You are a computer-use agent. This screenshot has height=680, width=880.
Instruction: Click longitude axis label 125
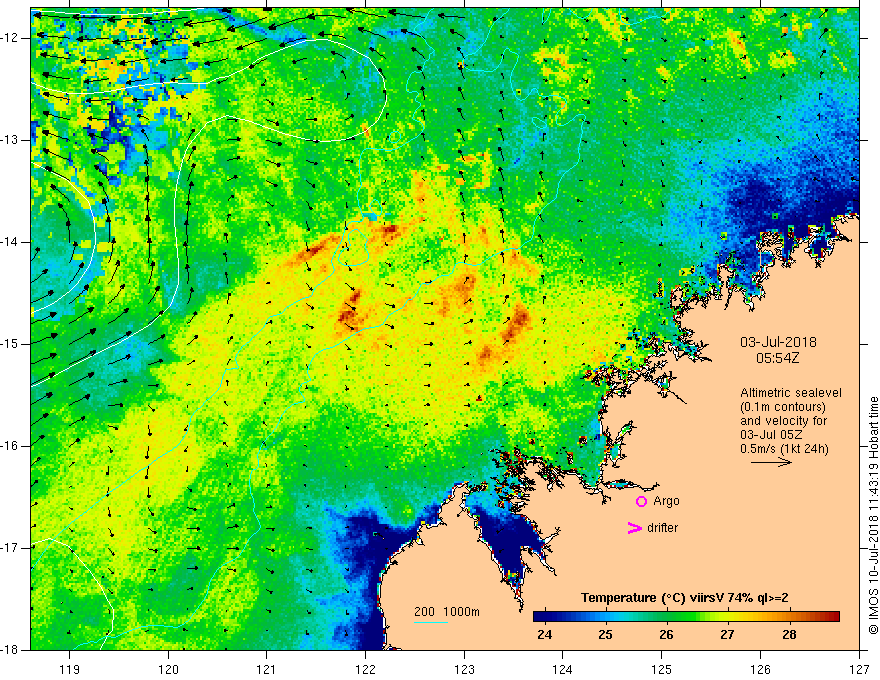coord(662,669)
